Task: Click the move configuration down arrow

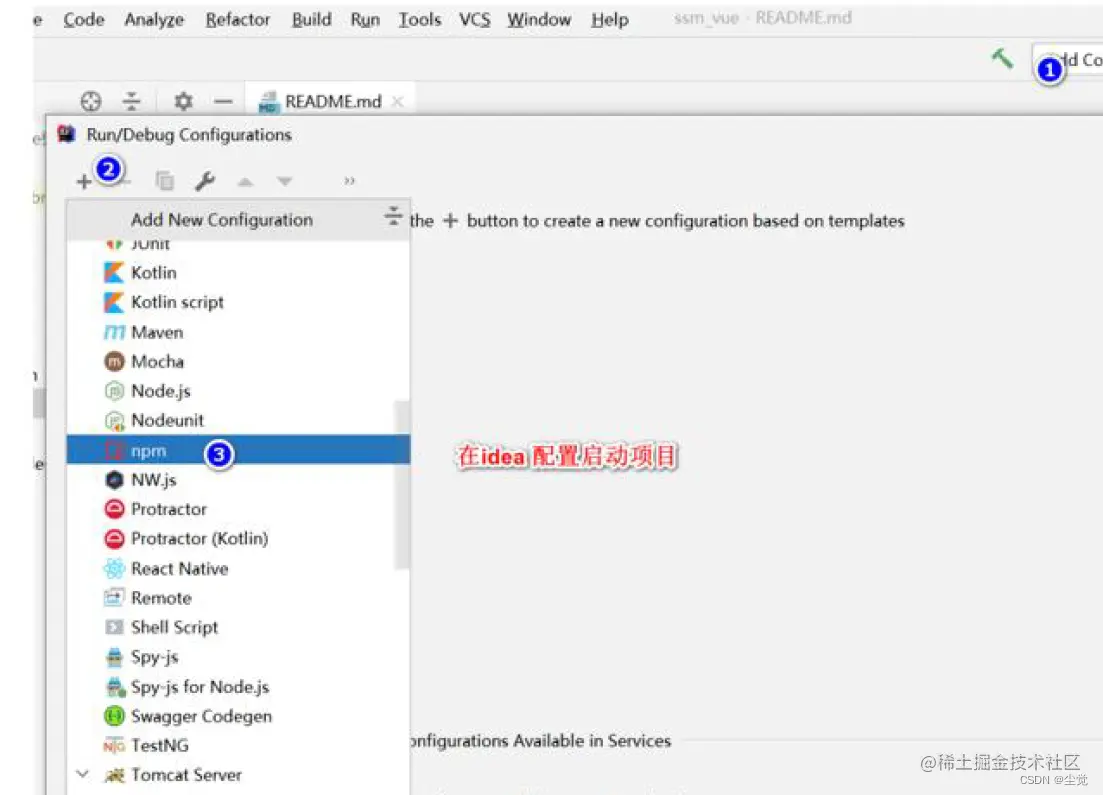Action: pos(284,182)
